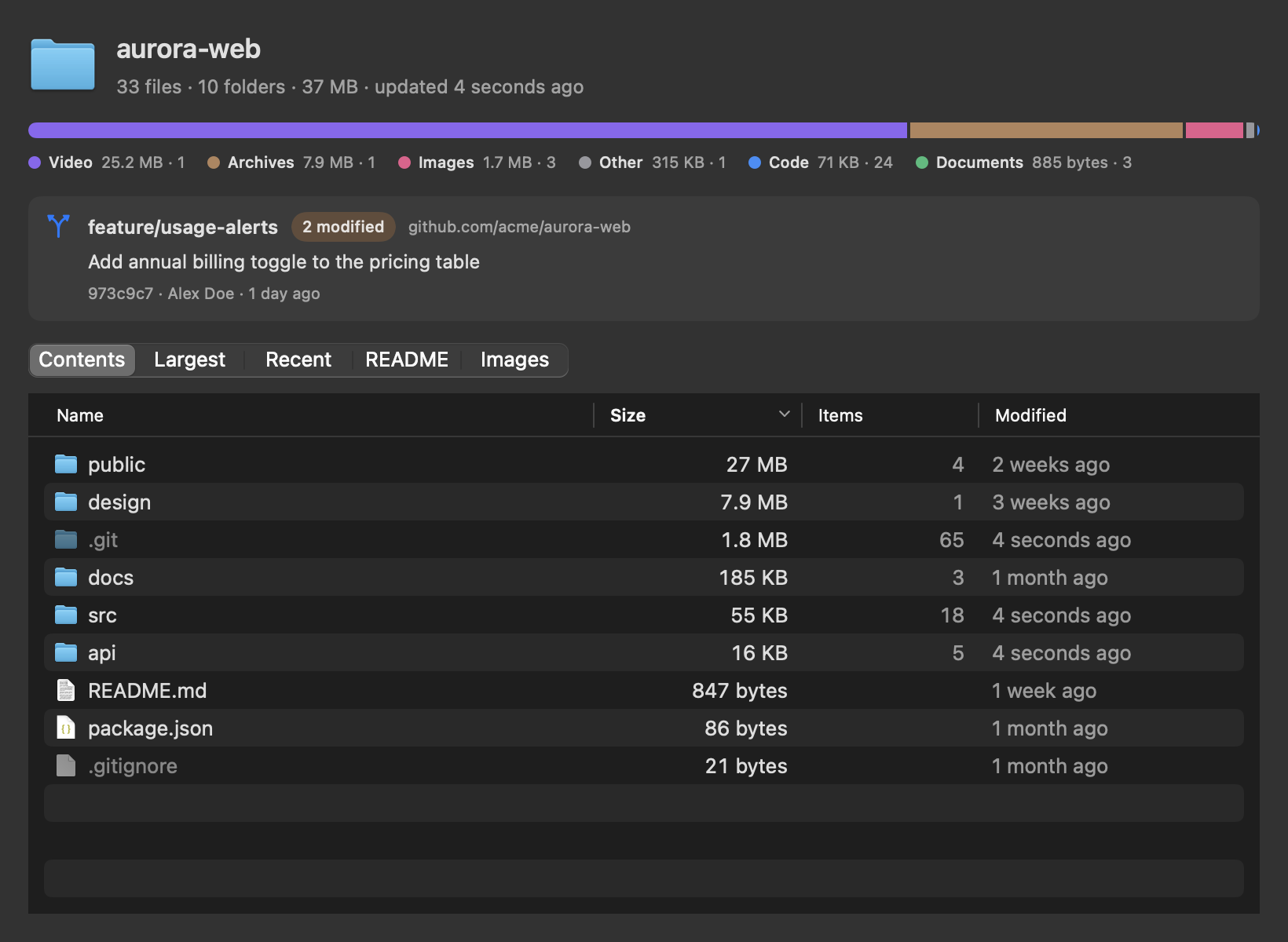Click the blue Code legend dot

click(x=755, y=162)
